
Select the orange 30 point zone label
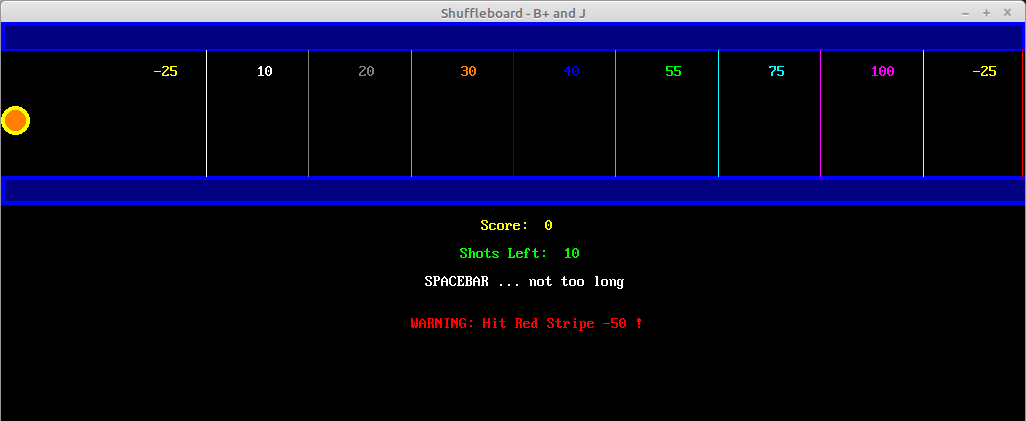(x=468, y=72)
